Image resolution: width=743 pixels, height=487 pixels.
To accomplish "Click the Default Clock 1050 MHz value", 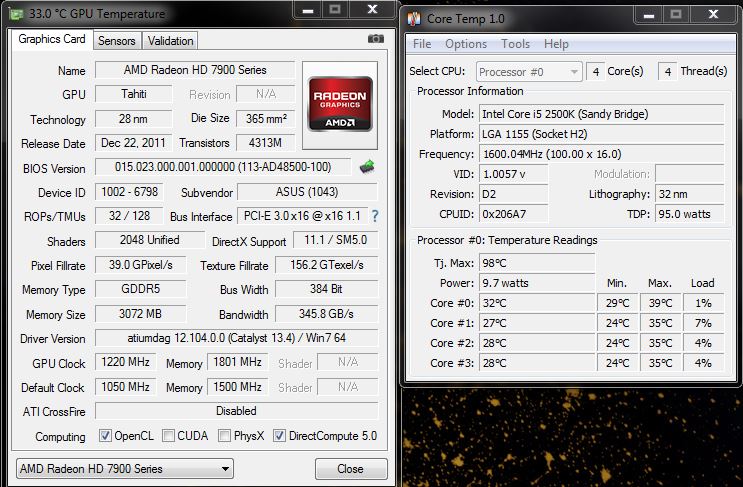I will 126,387.
